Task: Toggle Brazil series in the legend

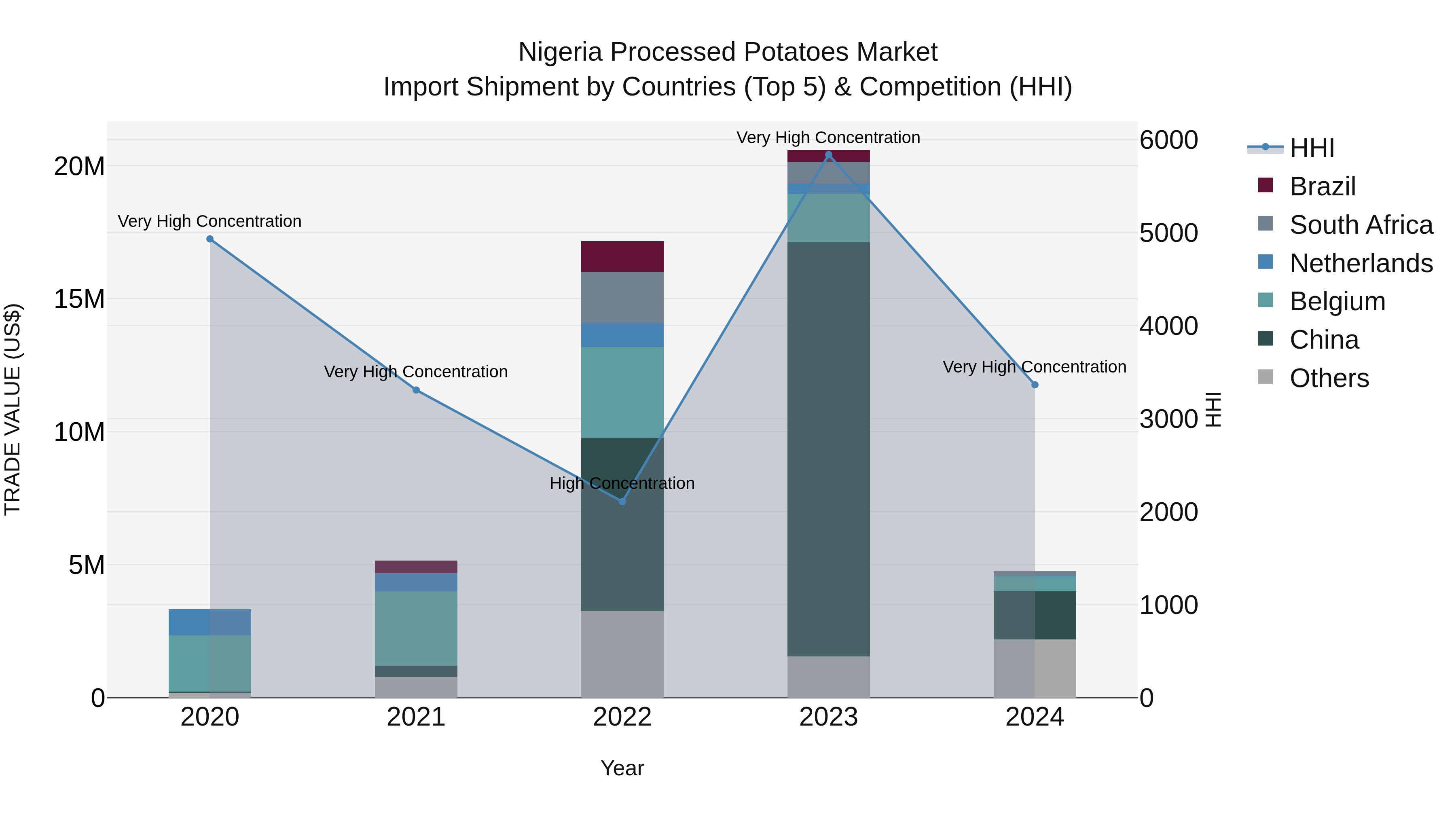Action: (x=1307, y=186)
